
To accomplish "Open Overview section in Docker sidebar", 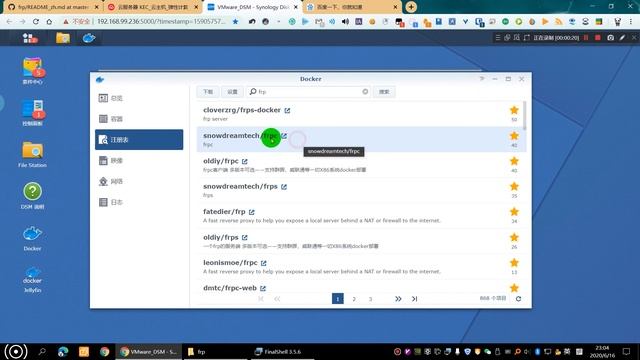I will (139, 98).
